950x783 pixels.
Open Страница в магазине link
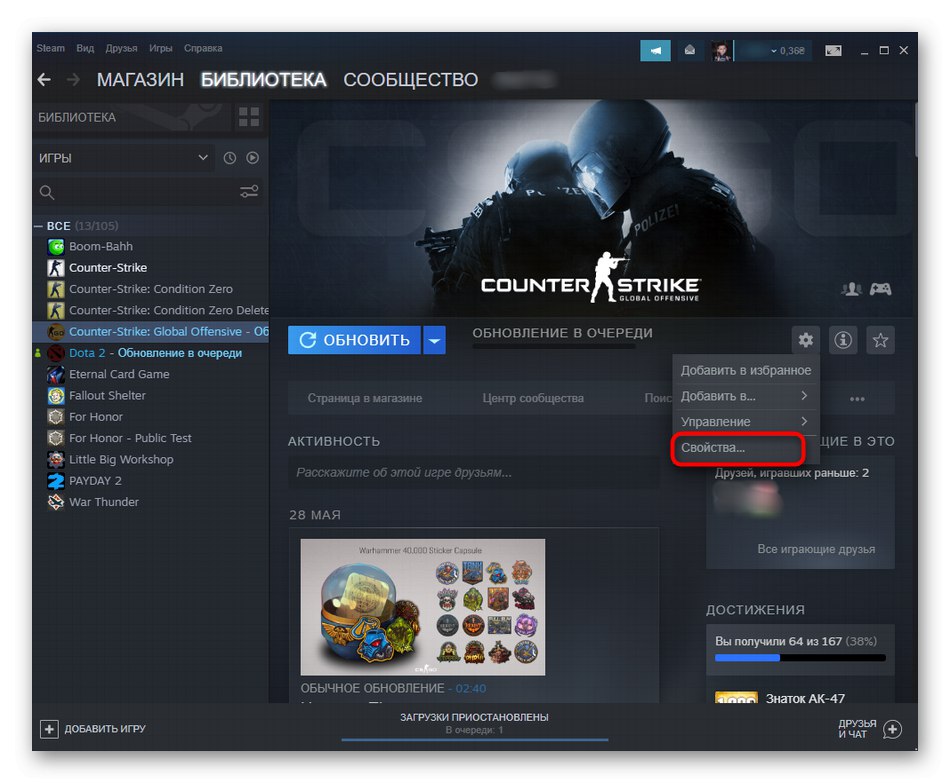[365, 398]
